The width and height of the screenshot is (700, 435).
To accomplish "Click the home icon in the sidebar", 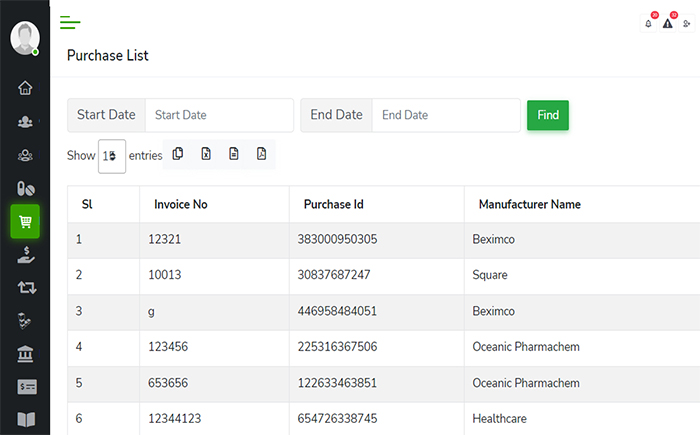I will click(25, 88).
